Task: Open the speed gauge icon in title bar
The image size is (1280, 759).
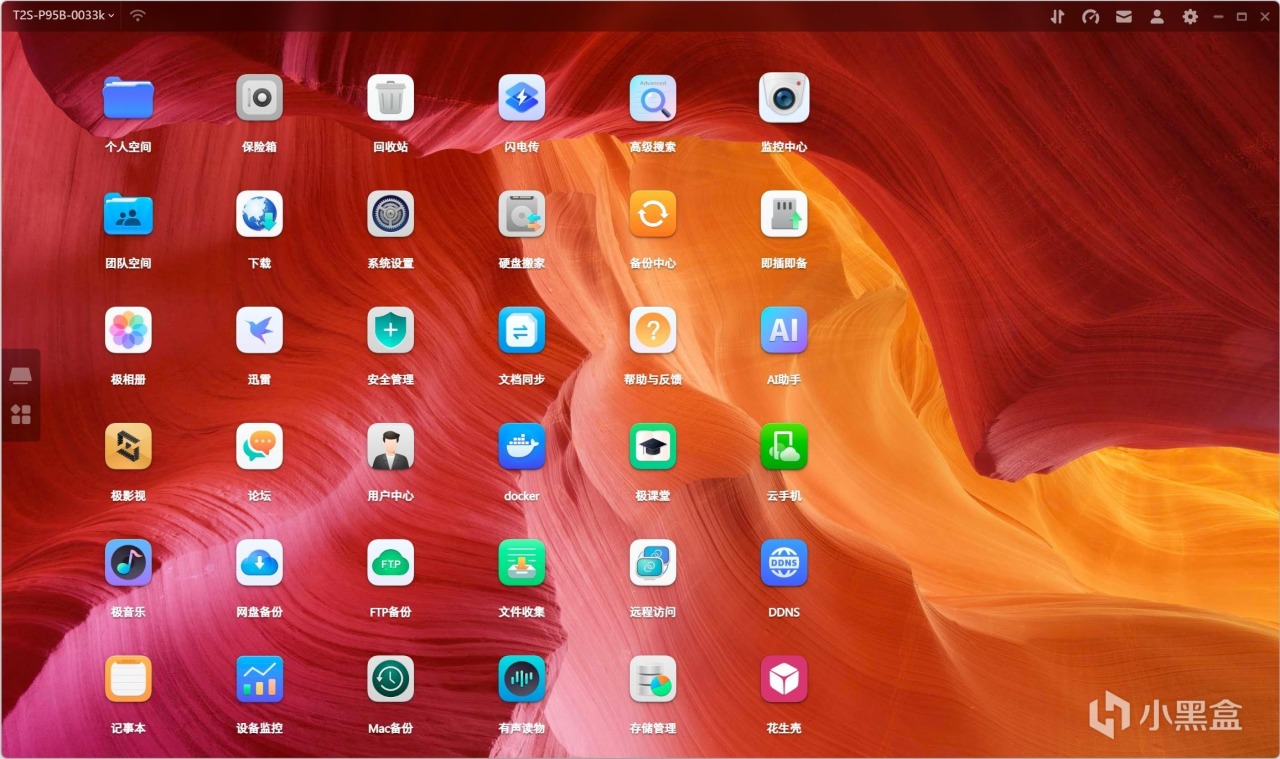Action: point(1090,16)
